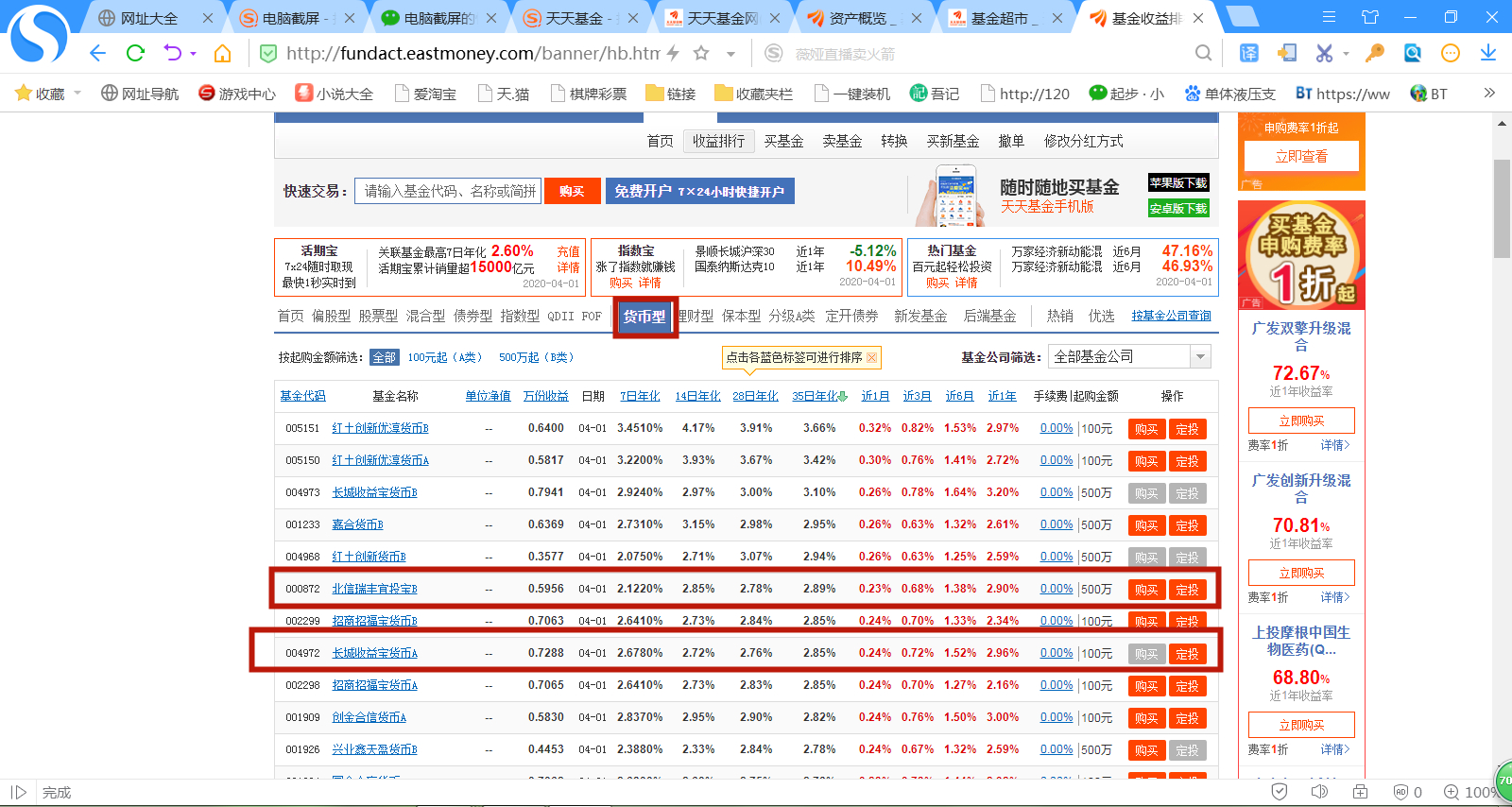
Task: Open the orange ellipsis more-tools icon
Action: [x=1451, y=54]
